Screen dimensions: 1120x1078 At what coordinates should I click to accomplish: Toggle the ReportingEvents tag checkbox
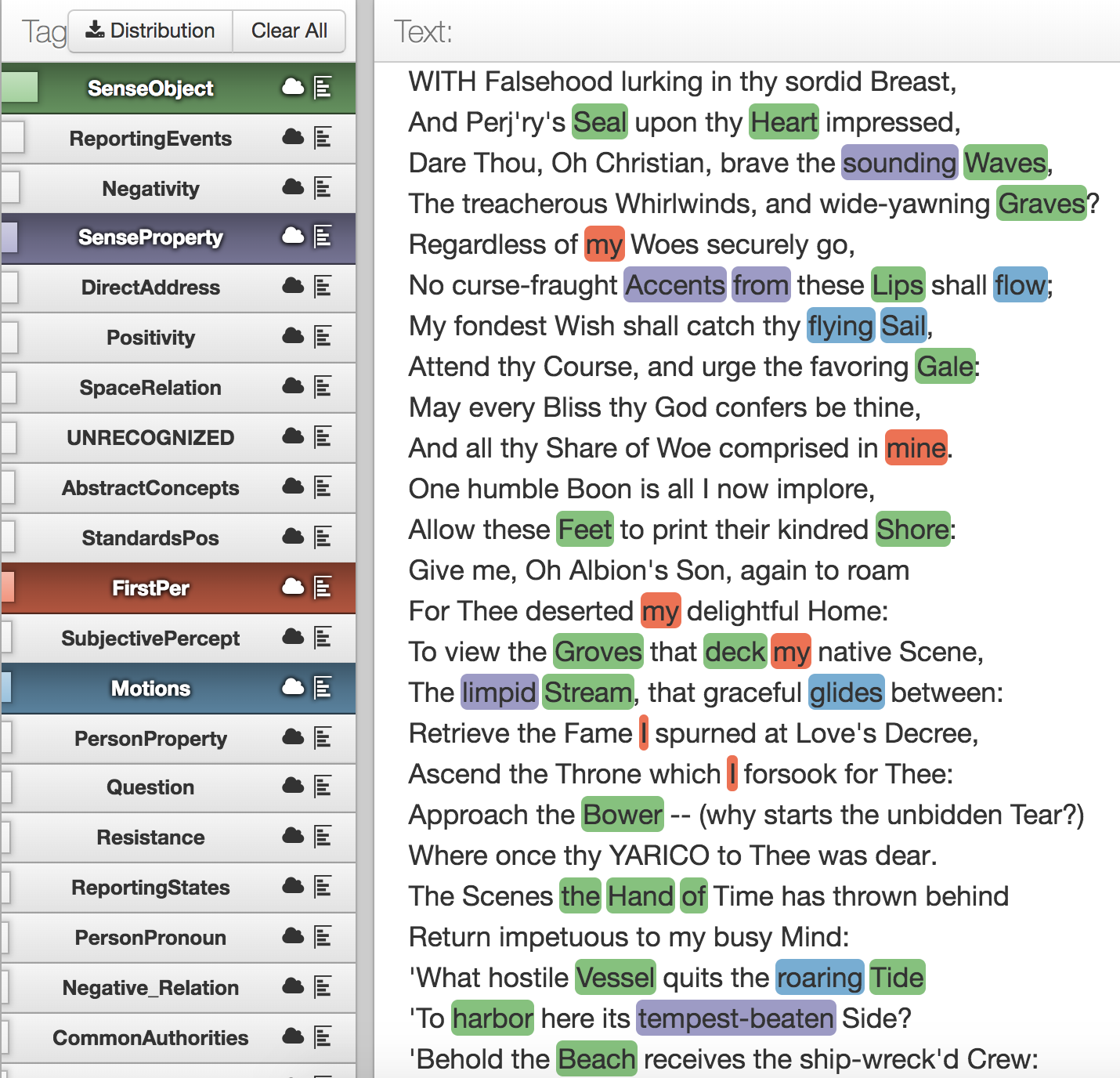coord(13,137)
